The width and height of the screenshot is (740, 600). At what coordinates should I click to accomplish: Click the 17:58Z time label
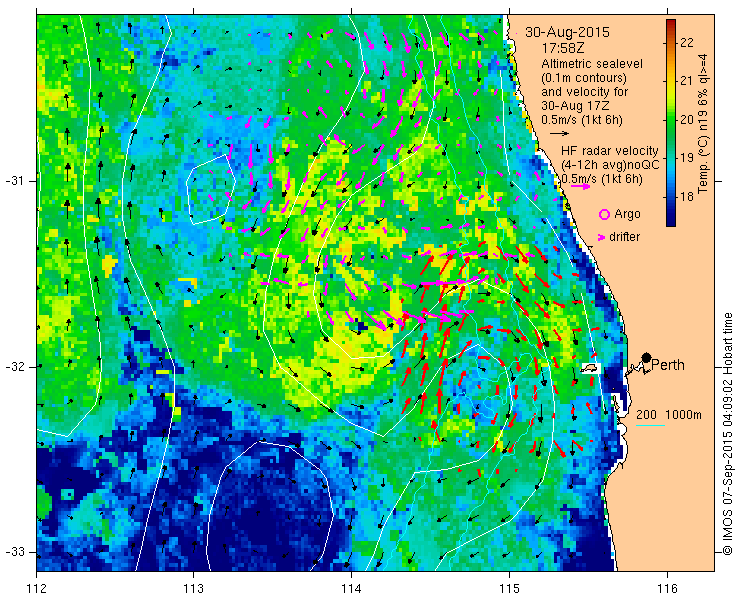[x=562, y=48]
